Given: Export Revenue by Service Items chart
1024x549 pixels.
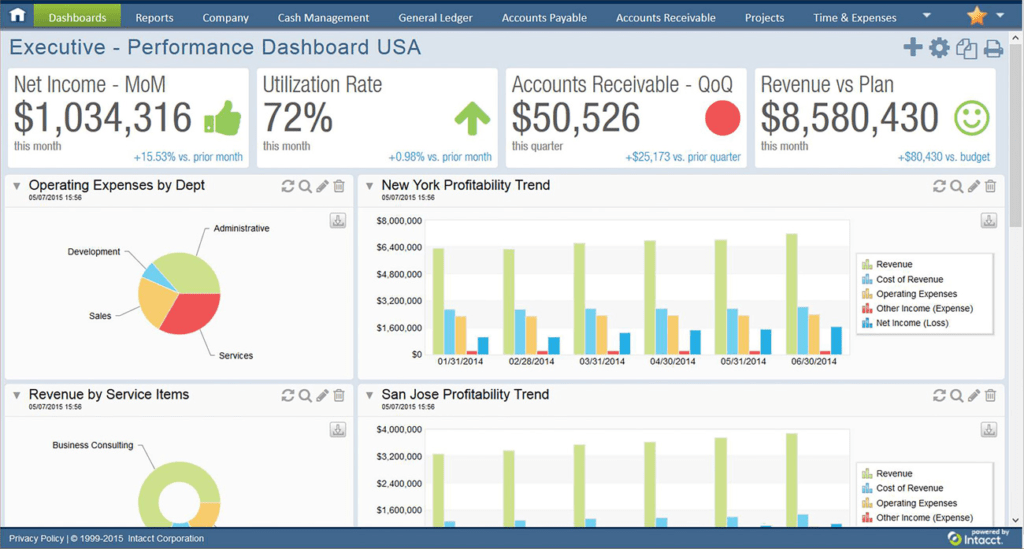Looking at the screenshot, I should click(338, 430).
